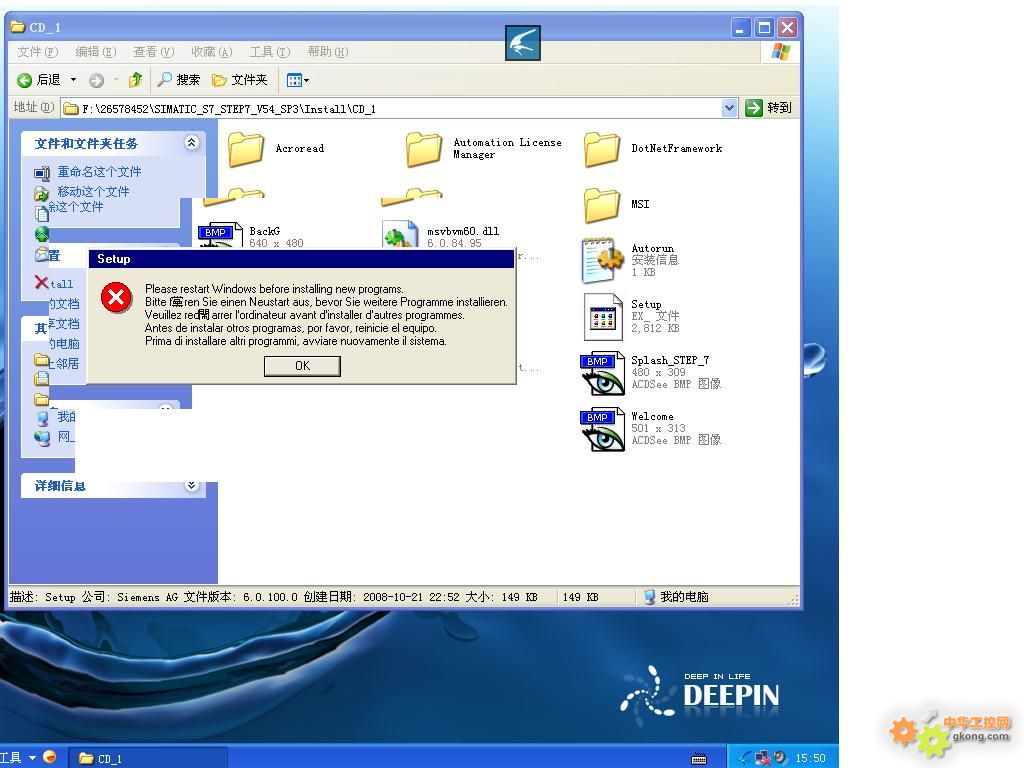Open the 文件(F) menu
Screen dimensions: 1024x768
point(37,52)
